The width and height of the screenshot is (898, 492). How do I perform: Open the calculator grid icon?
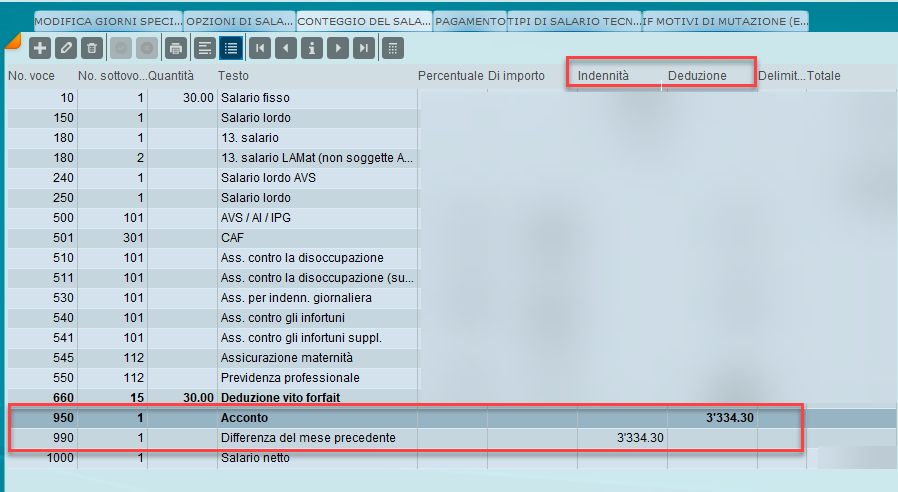pyautogui.click(x=393, y=47)
